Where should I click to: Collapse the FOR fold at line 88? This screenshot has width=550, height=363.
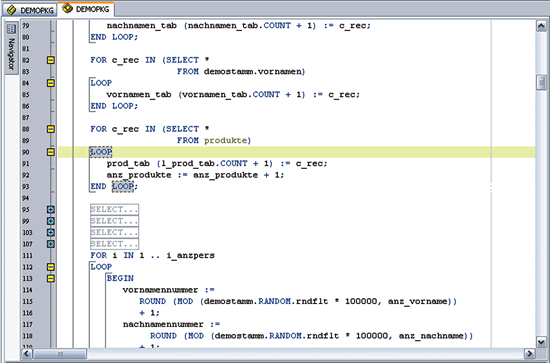coord(51,129)
